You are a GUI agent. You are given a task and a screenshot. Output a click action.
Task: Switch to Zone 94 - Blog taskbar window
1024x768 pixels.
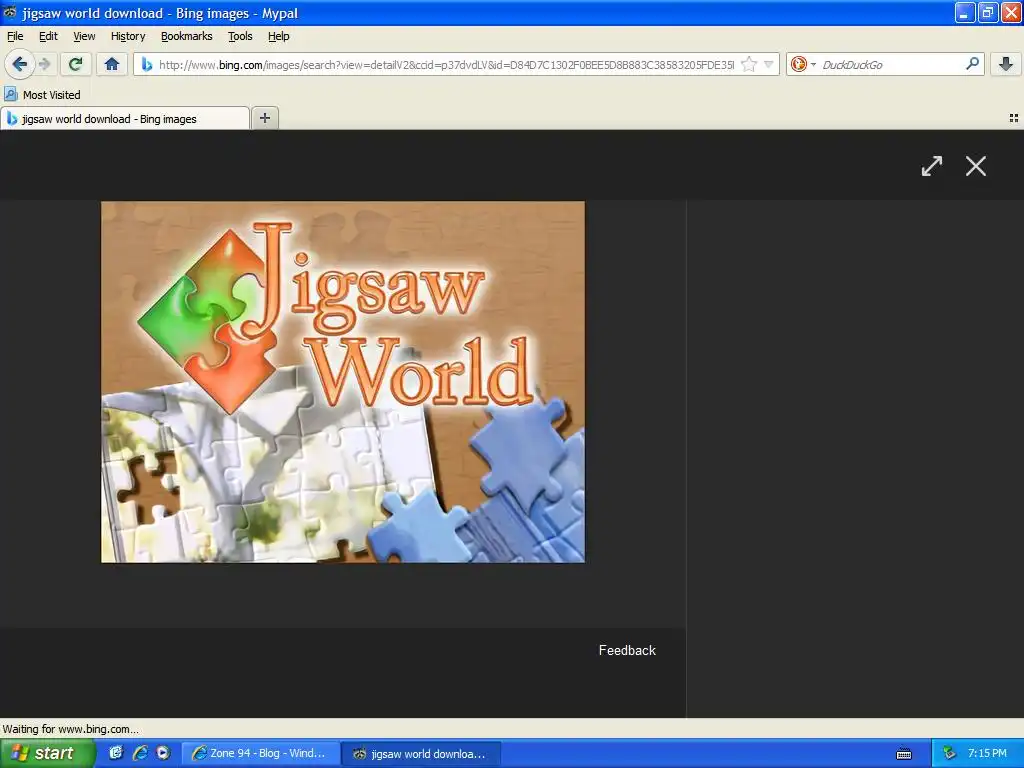(x=261, y=754)
